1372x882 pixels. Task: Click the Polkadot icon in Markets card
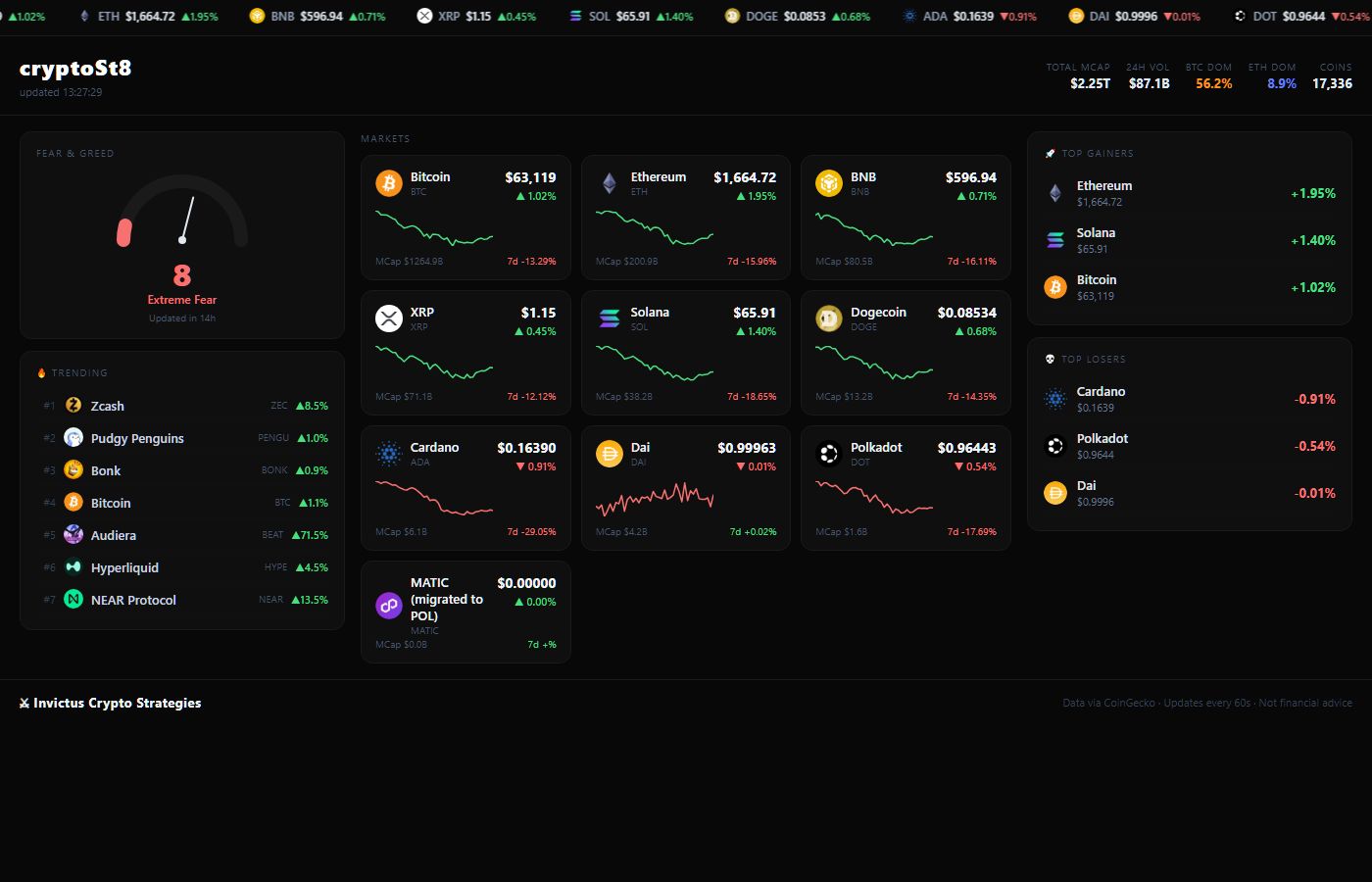[829, 454]
